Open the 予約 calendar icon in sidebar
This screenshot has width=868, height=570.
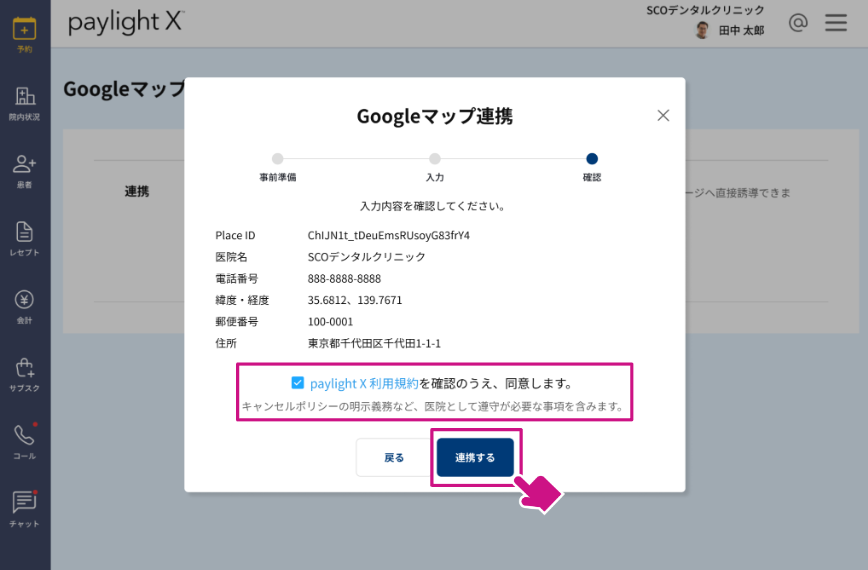pos(24,29)
